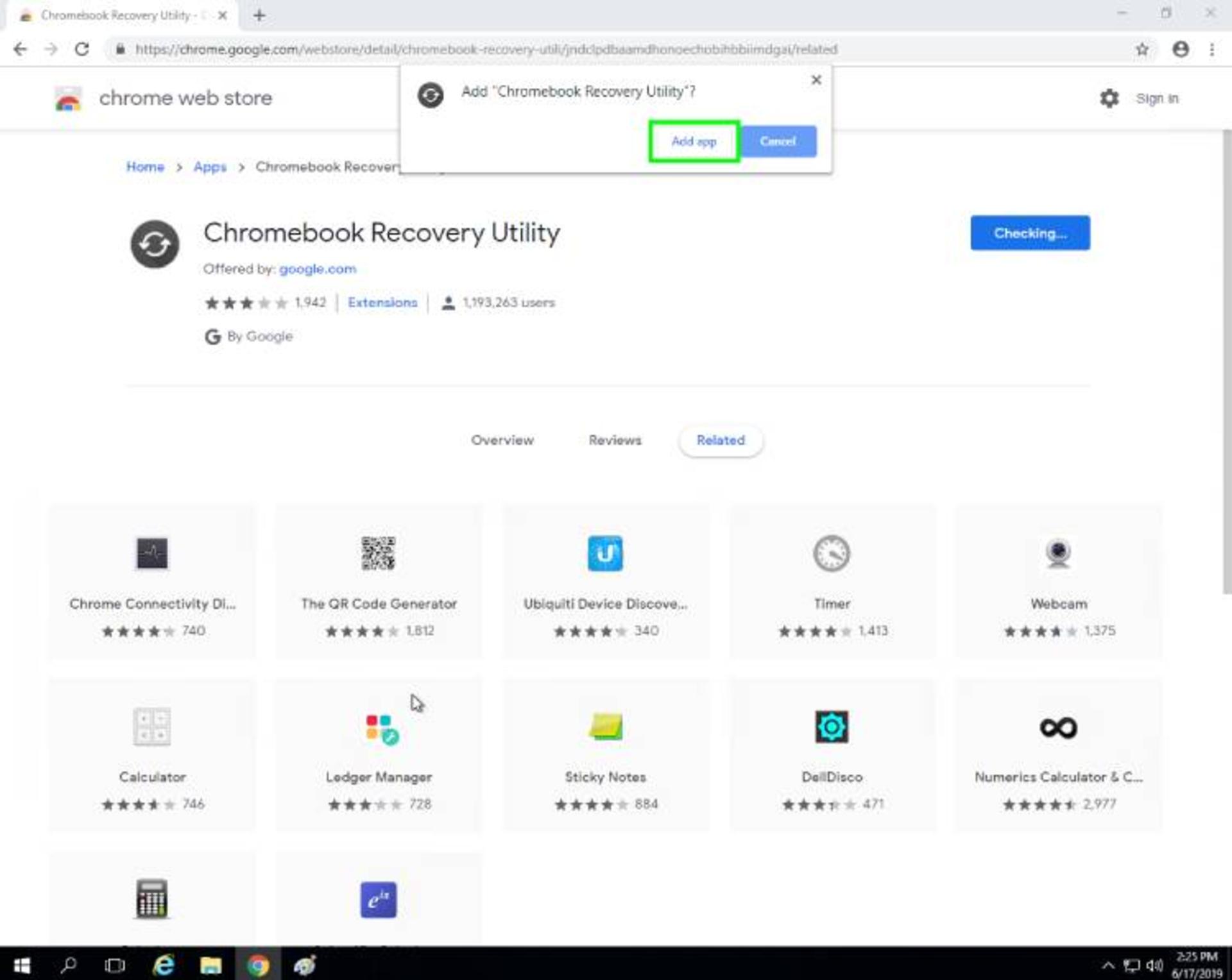Image resolution: width=1232 pixels, height=980 pixels.
Task: Click the Chrome Connectivity Di... title
Action: click(x=152, y=604)
